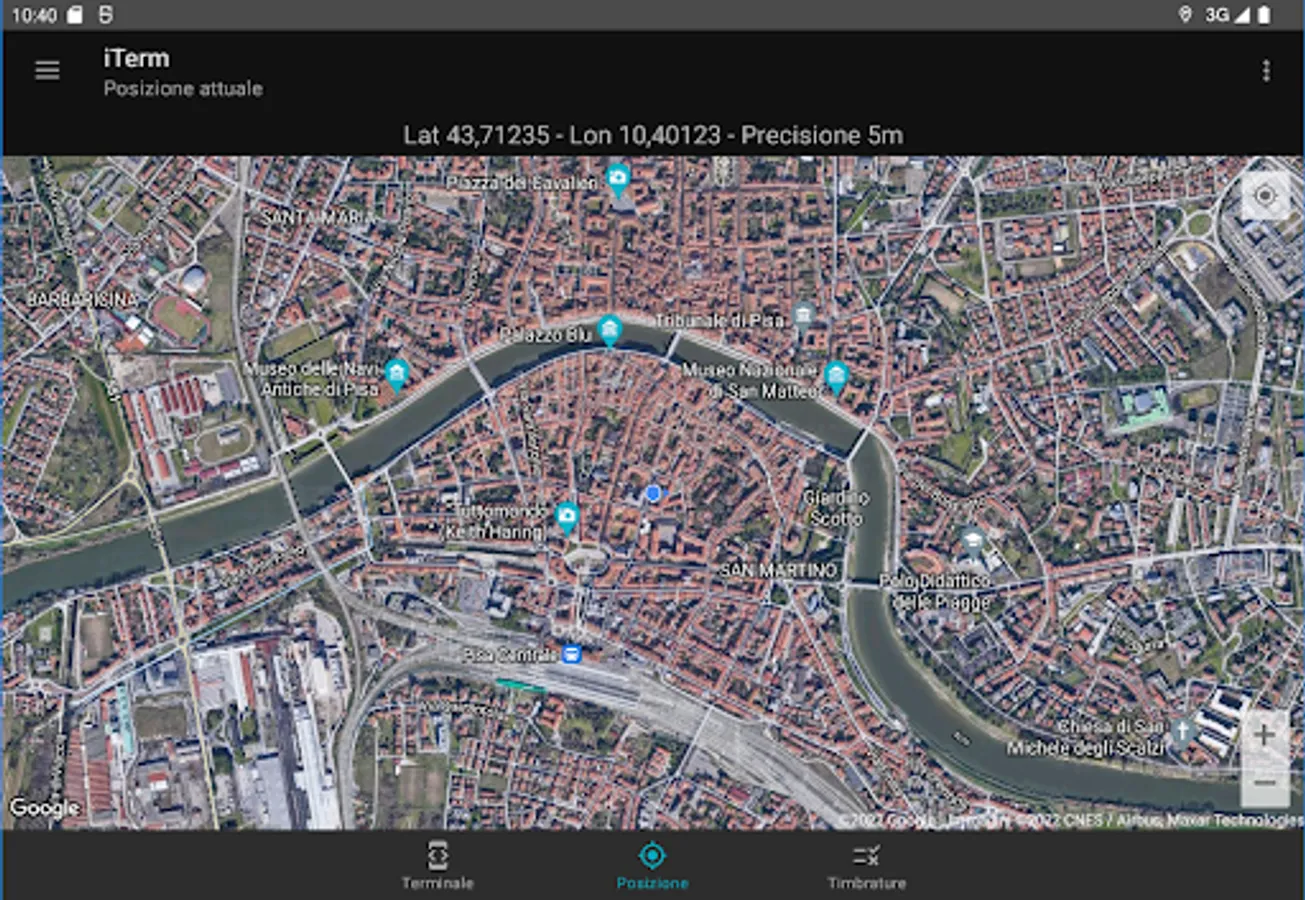Tap the Palazzo Blu museum marker
Image resolution: width=1305 pixels, height=900 pixels.
[x=609, y=330]
